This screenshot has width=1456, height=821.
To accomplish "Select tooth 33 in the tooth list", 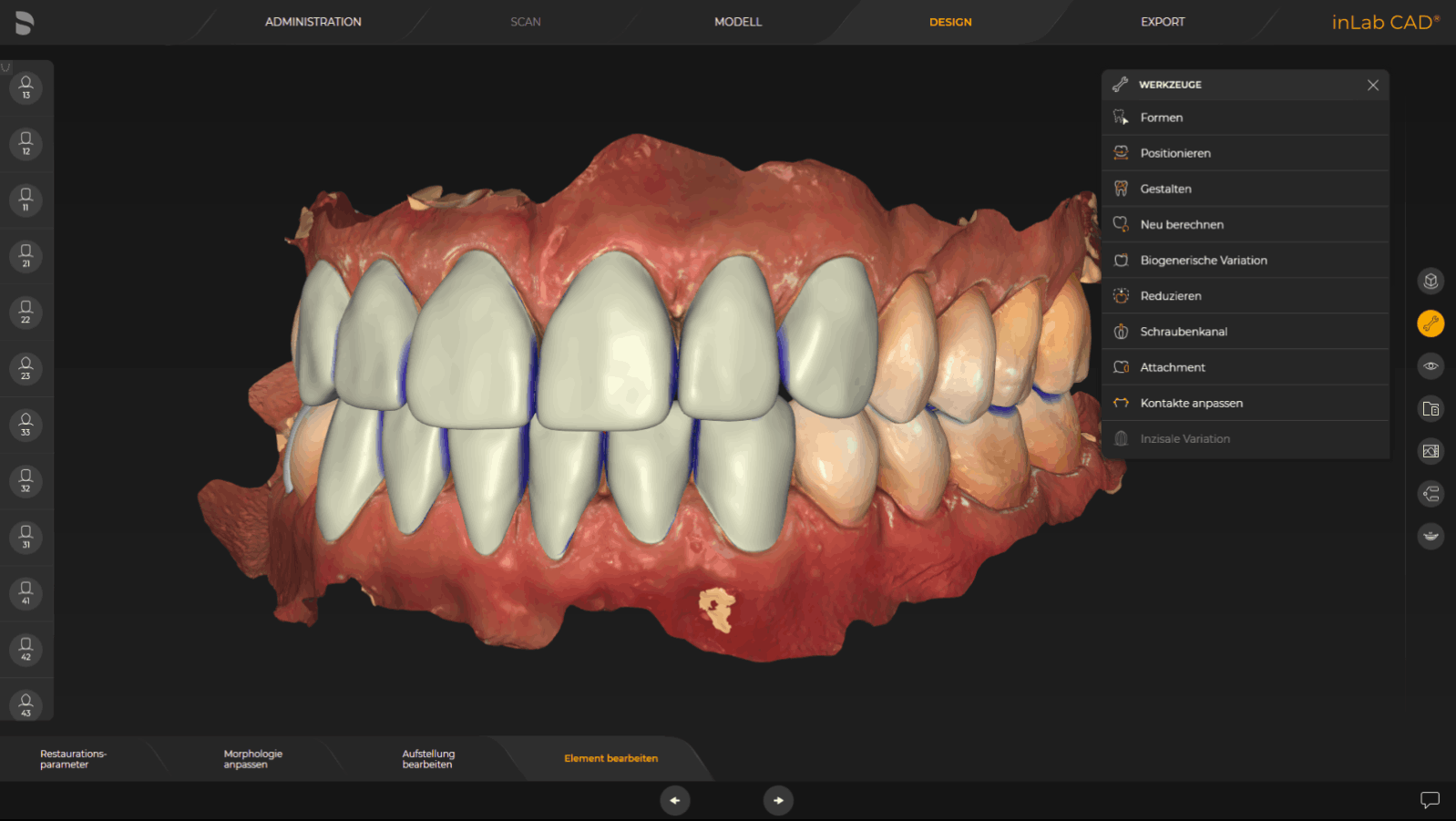I will pyautogui.click(x=26, y=425).
